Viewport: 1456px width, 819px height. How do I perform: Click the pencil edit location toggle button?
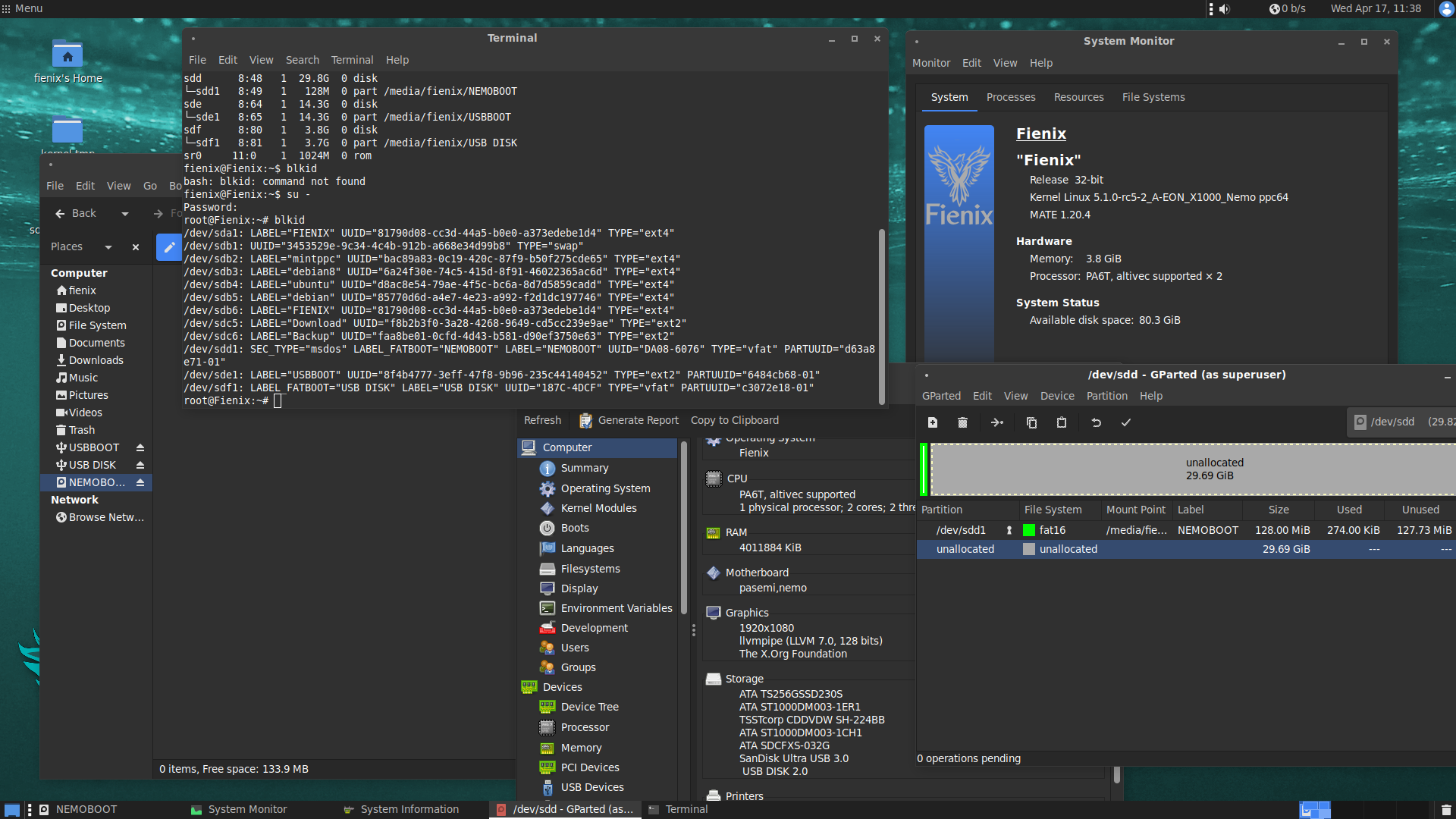pos(169,246)
